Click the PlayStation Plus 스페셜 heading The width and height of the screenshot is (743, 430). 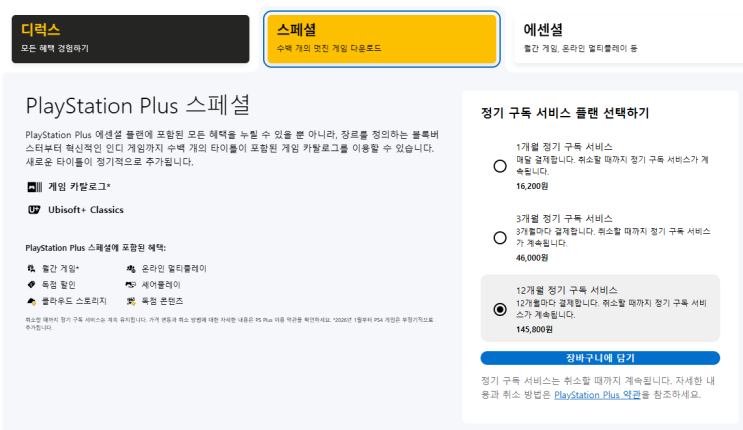(x=138, y=105)
